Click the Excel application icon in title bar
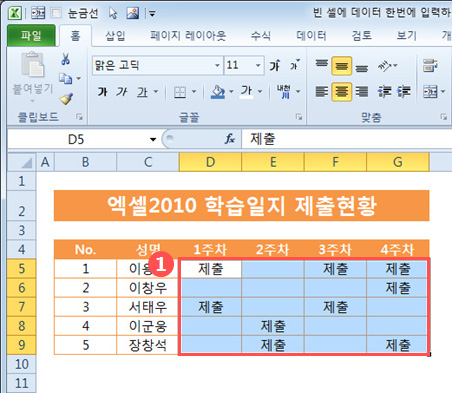 [15, 13]
